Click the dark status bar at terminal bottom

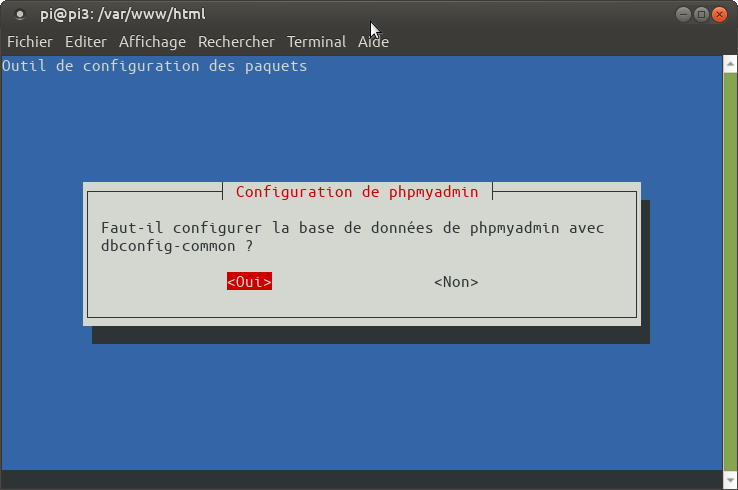click(360, 479)
